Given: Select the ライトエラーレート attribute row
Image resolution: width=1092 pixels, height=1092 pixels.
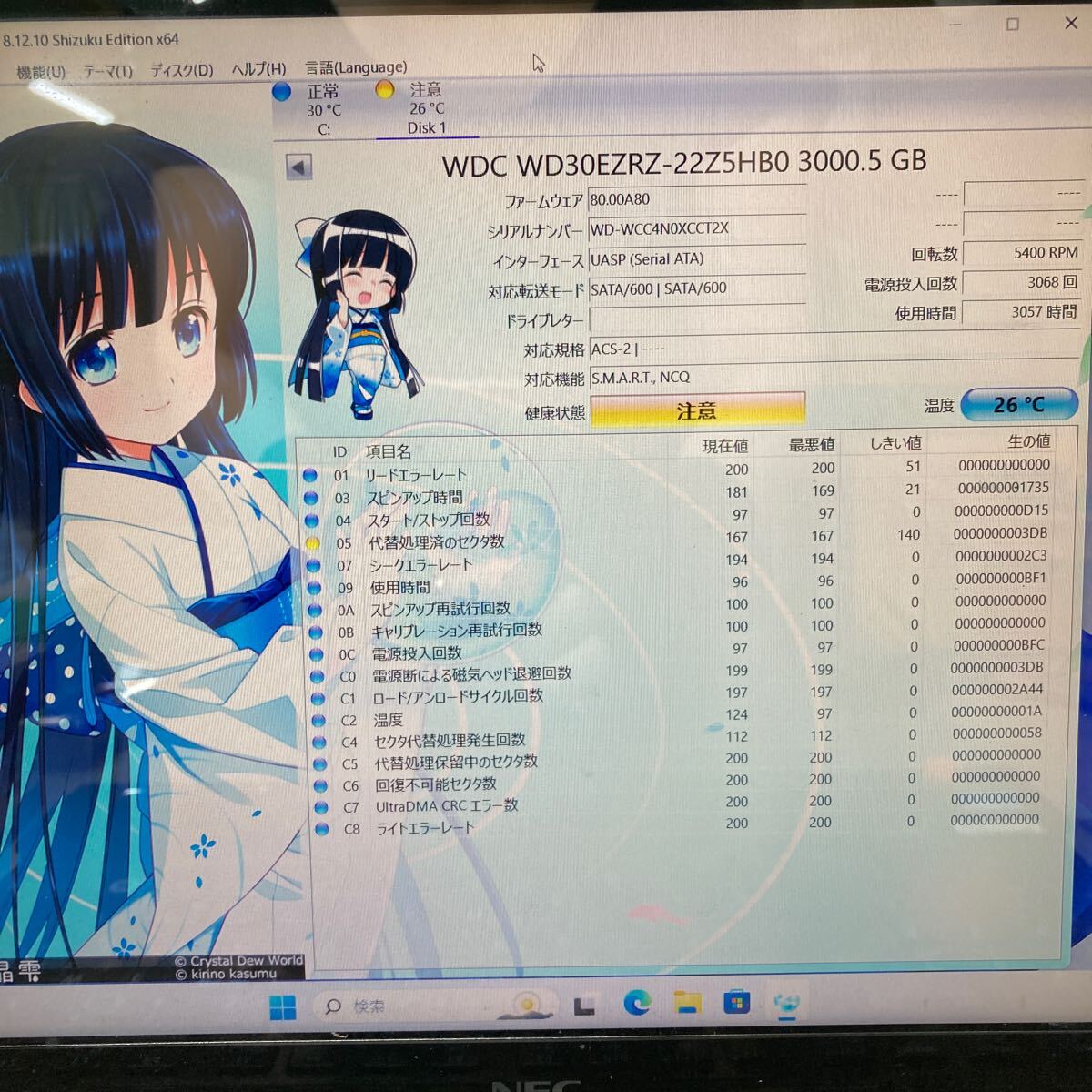Looking at the screenshot, I should click(x=682, y=824).
